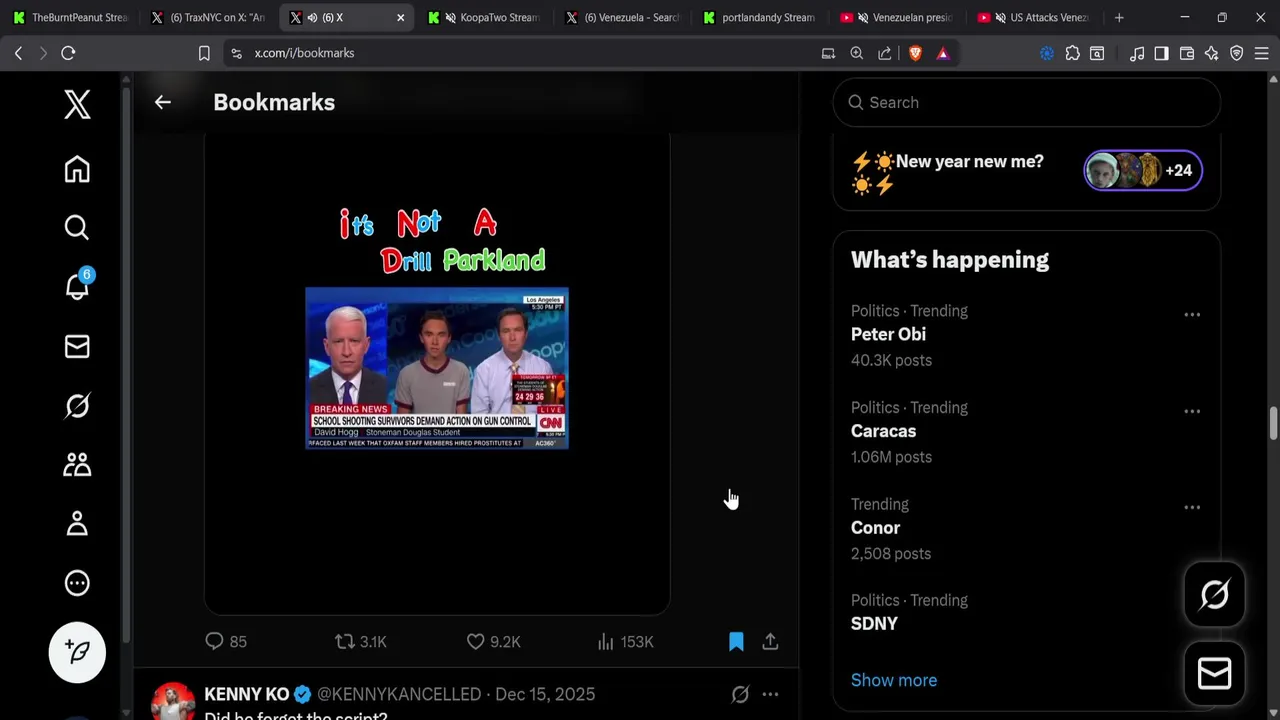This screenshot has height=720, width=1280.
Task: Zoom control magnifier in address bar
Action: coord(857,53)
